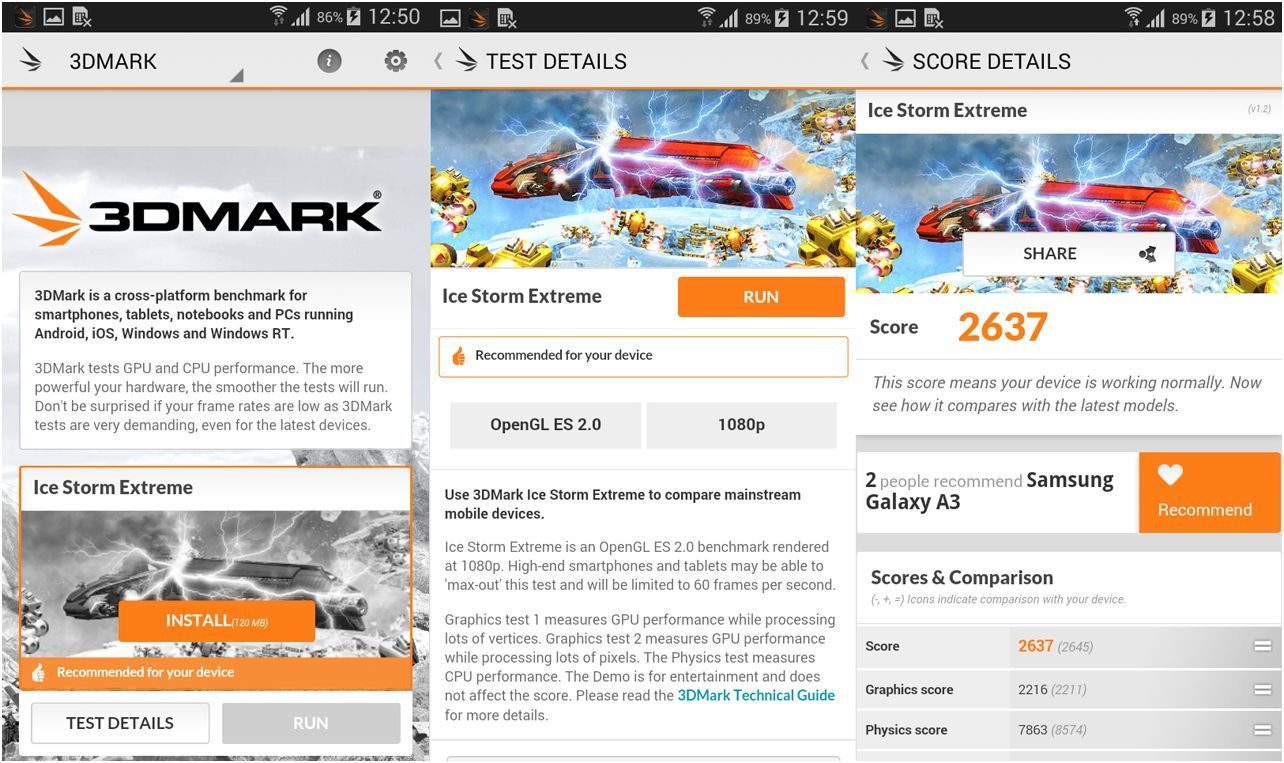Expand the Physics score row handle
1284x763 pixels.
(1262, 731)
